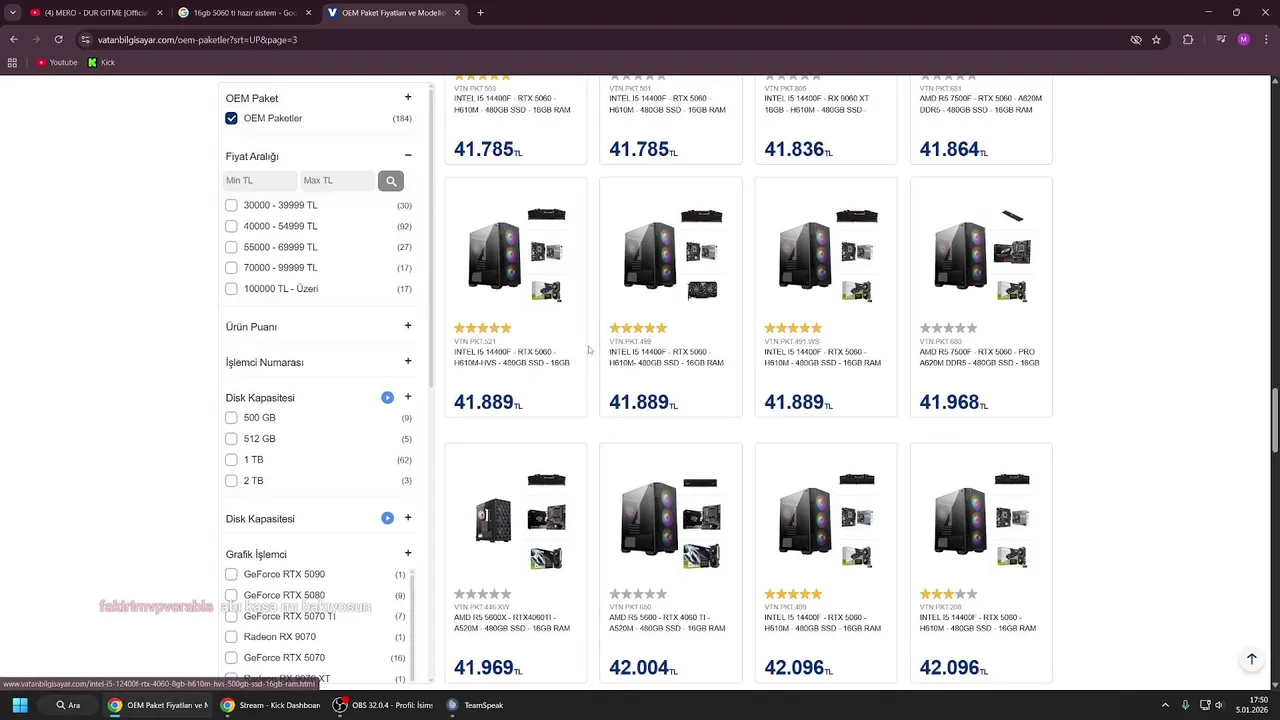
Task: Click the address bar URL field
Action: pyautogui.click(x=600, y=39)
